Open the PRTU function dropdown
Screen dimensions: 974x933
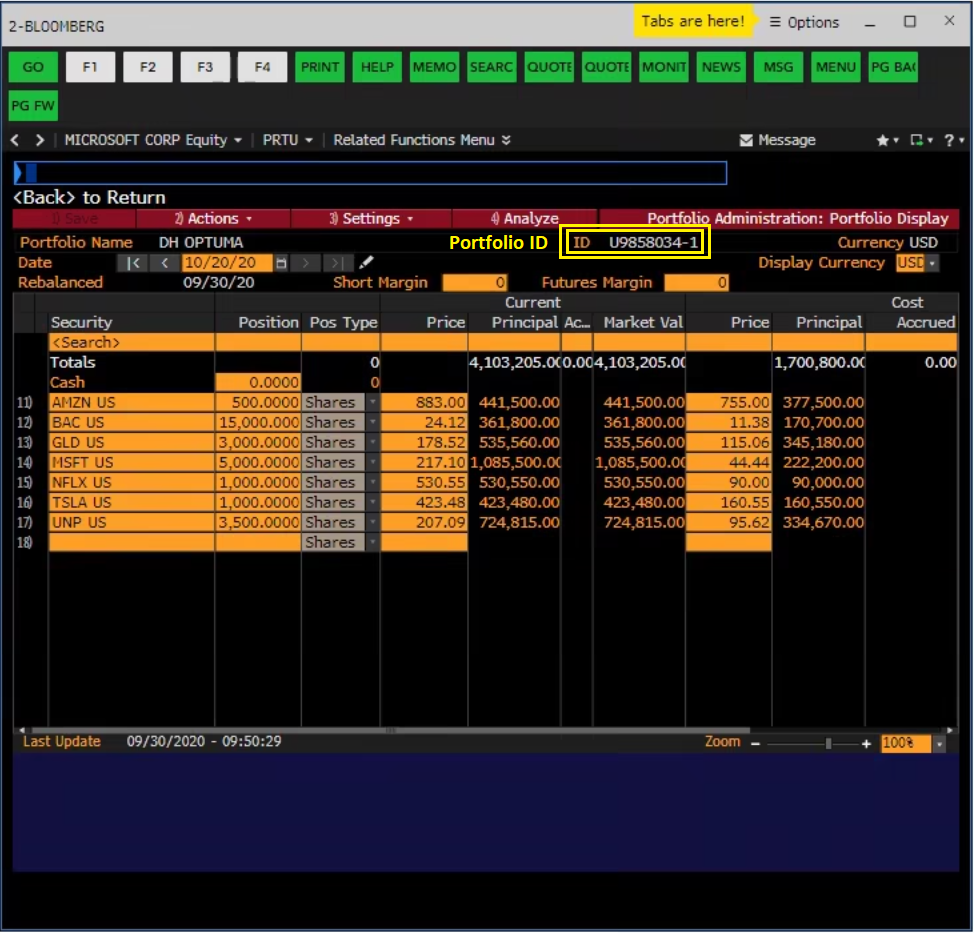[x=287, y=140]
